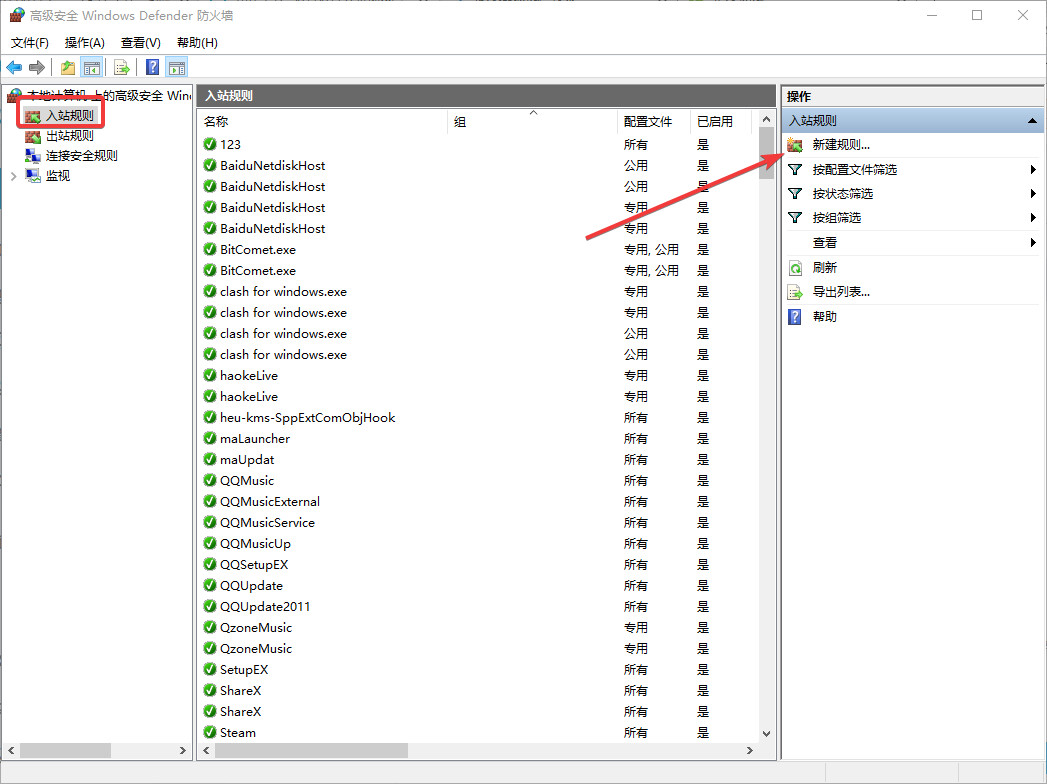Open the 文件(F) menu
This screenshot has width=1047, height=784.
29,43
